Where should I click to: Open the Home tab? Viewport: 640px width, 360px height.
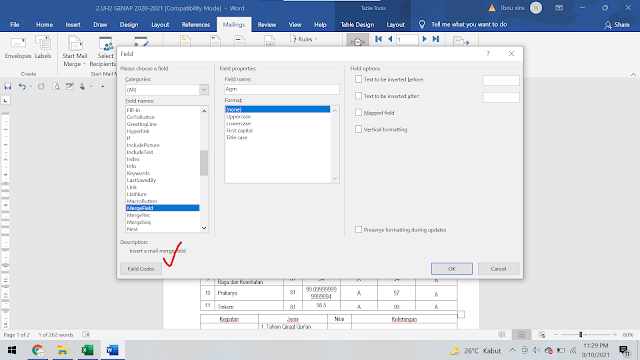[x=44, y=24]
